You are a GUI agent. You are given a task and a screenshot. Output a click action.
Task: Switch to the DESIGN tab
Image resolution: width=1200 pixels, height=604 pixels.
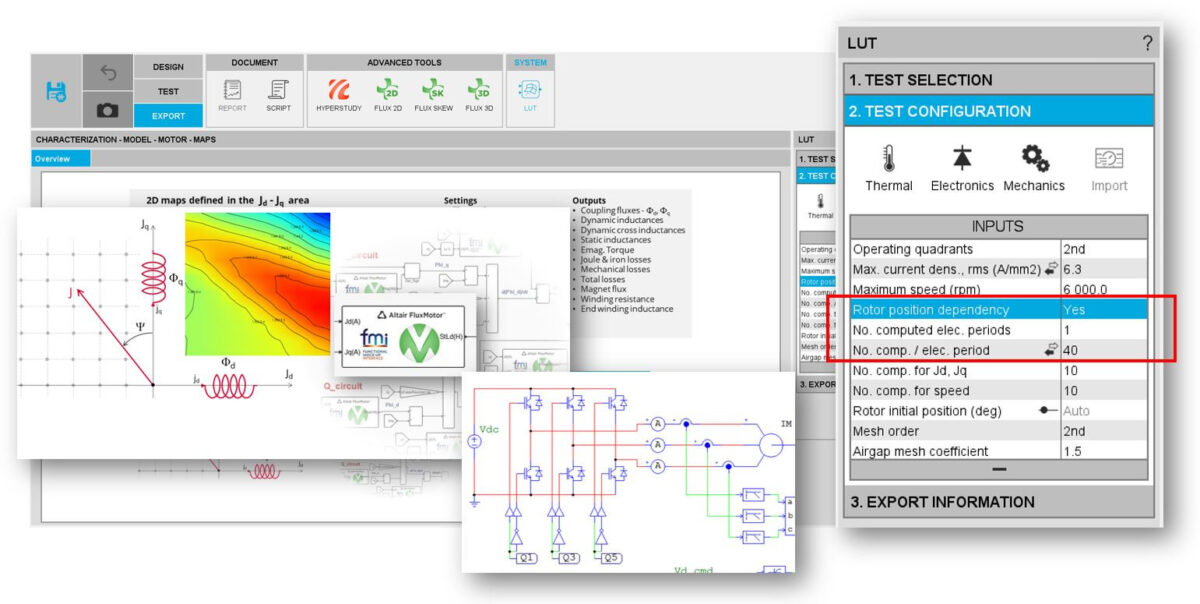[168, 67]
